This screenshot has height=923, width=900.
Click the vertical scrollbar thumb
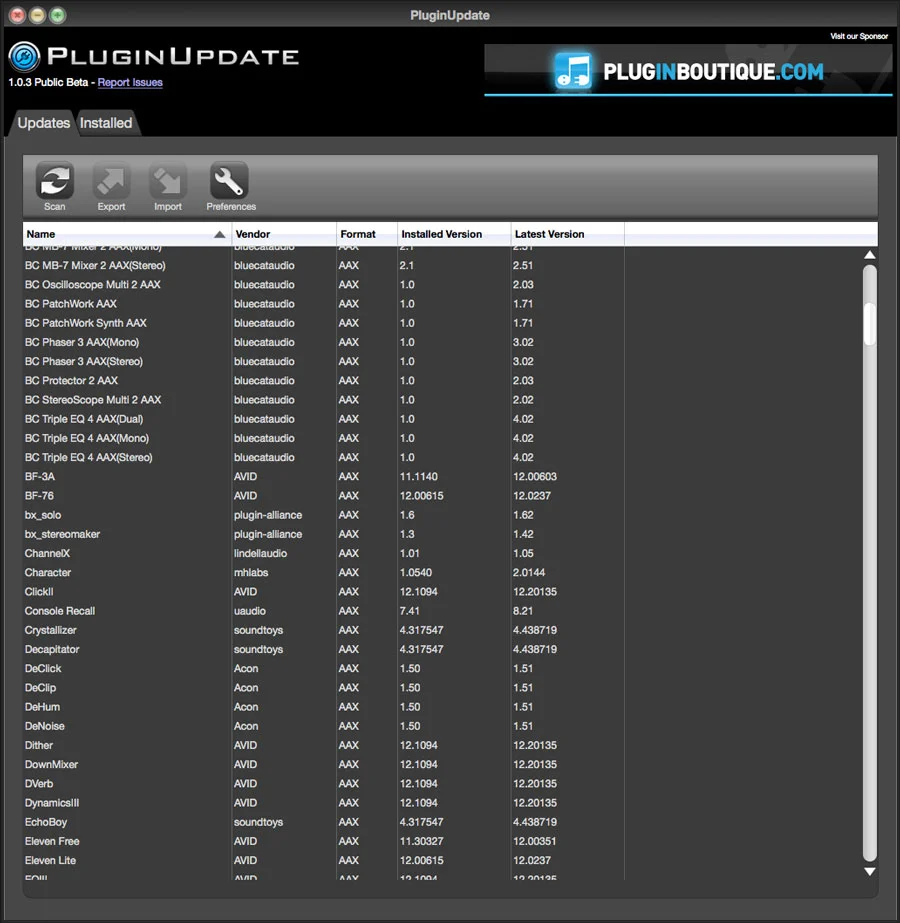coord(869,324)
